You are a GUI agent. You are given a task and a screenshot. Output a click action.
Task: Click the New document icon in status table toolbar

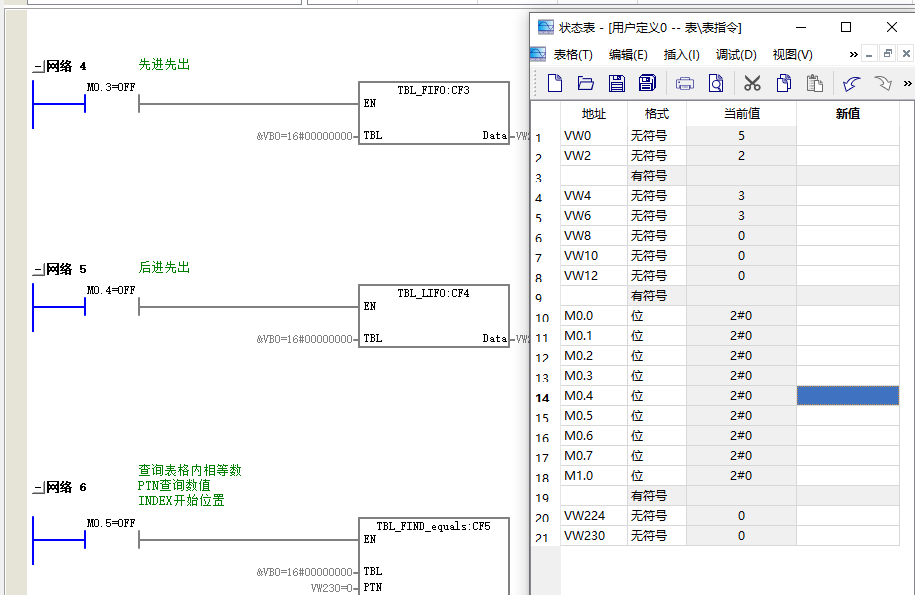click(x=555, y=83)
